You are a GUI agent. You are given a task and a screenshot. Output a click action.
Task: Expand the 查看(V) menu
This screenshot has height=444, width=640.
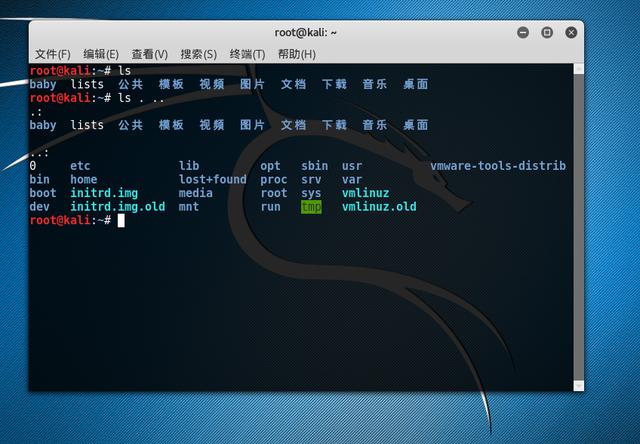coord(149,54)
